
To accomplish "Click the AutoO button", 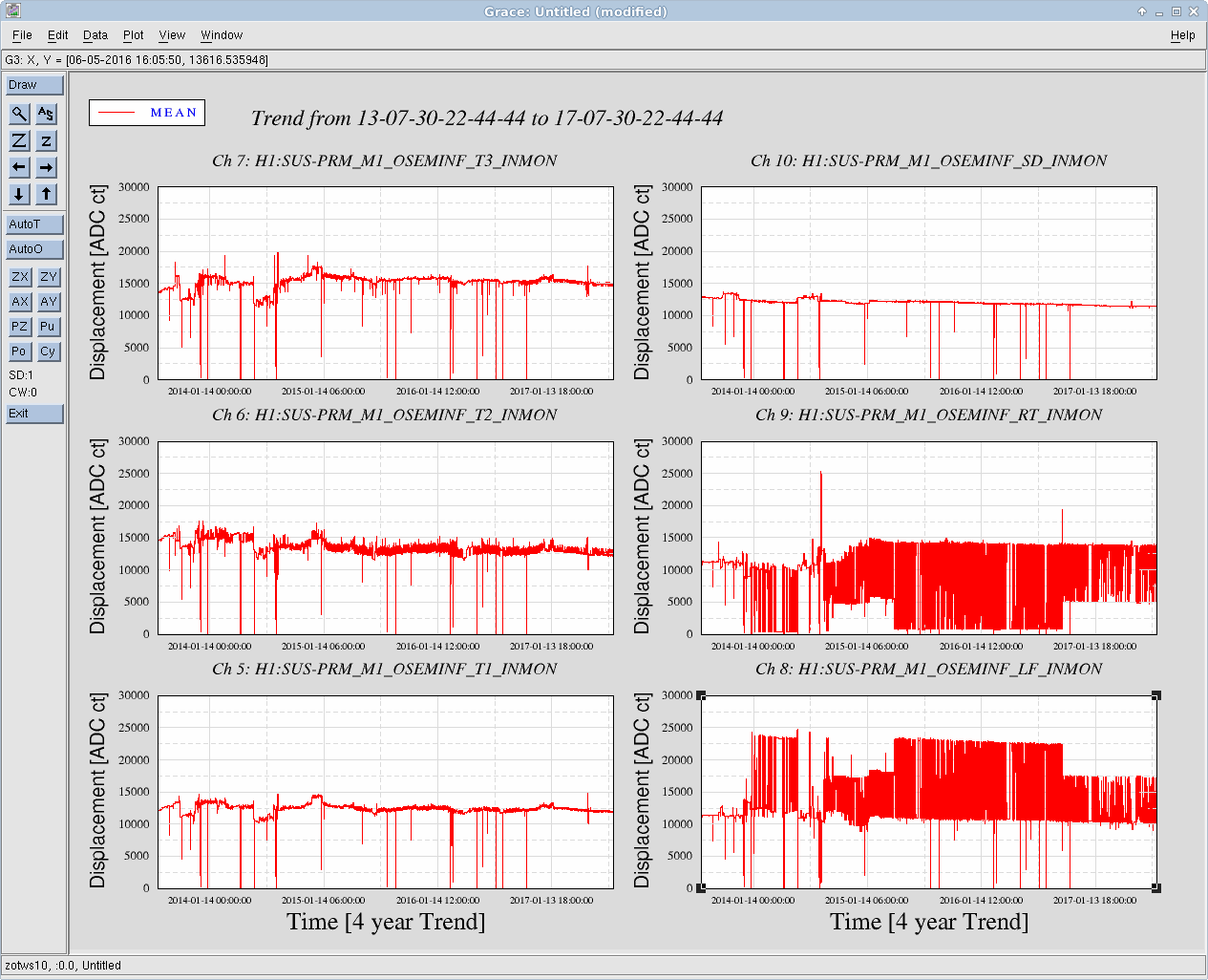I will [34, 249].
